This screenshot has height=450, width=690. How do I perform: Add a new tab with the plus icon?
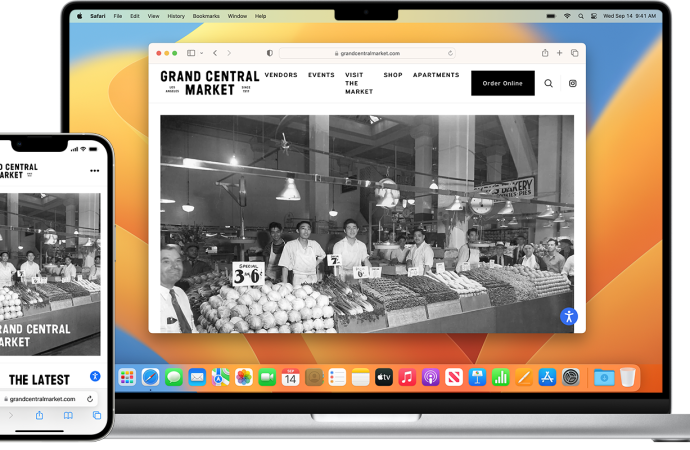pyautogui.click(x=559, y=53)
